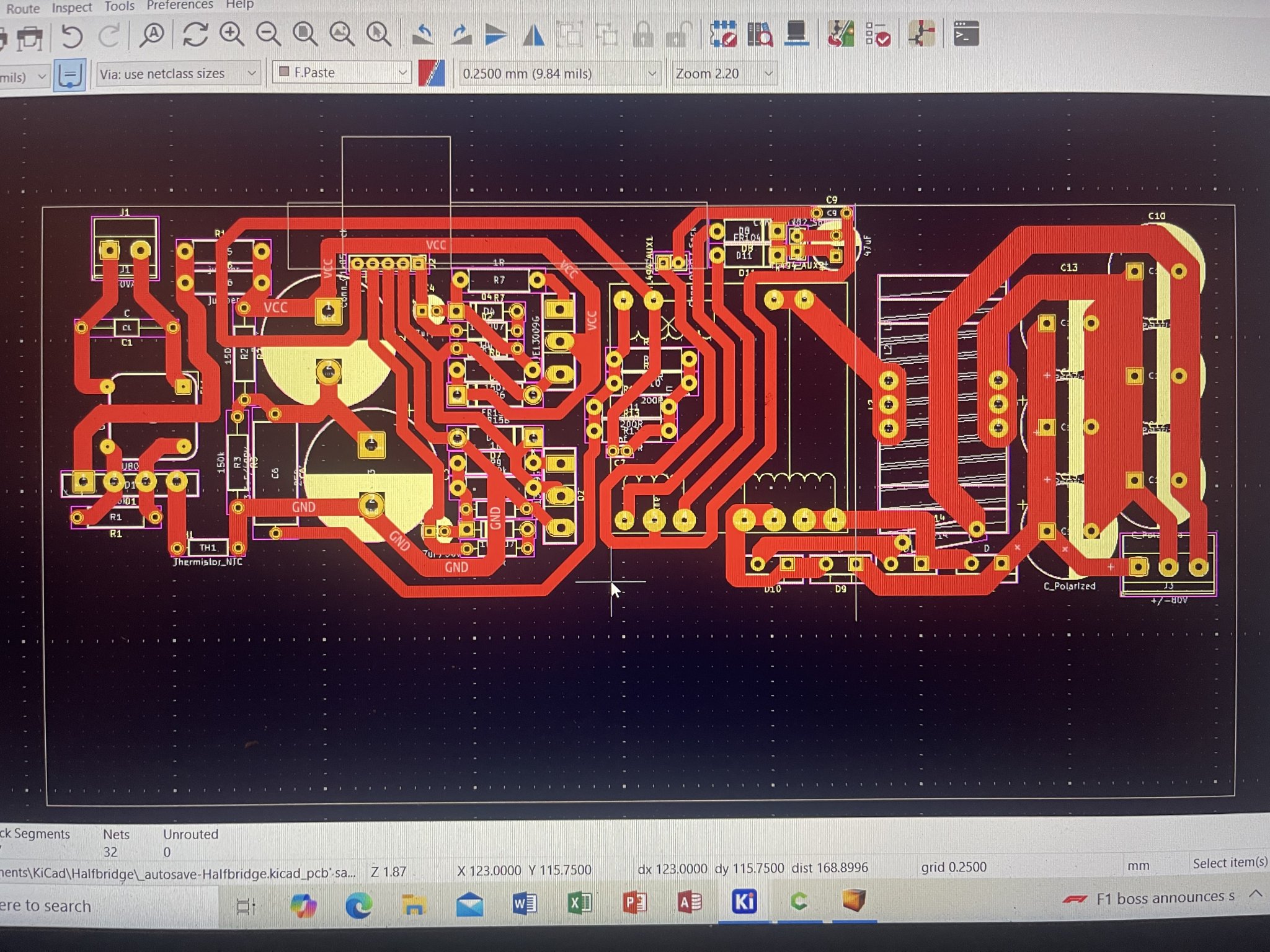Open Microsoft Edge from taskbar

point(358,905)
